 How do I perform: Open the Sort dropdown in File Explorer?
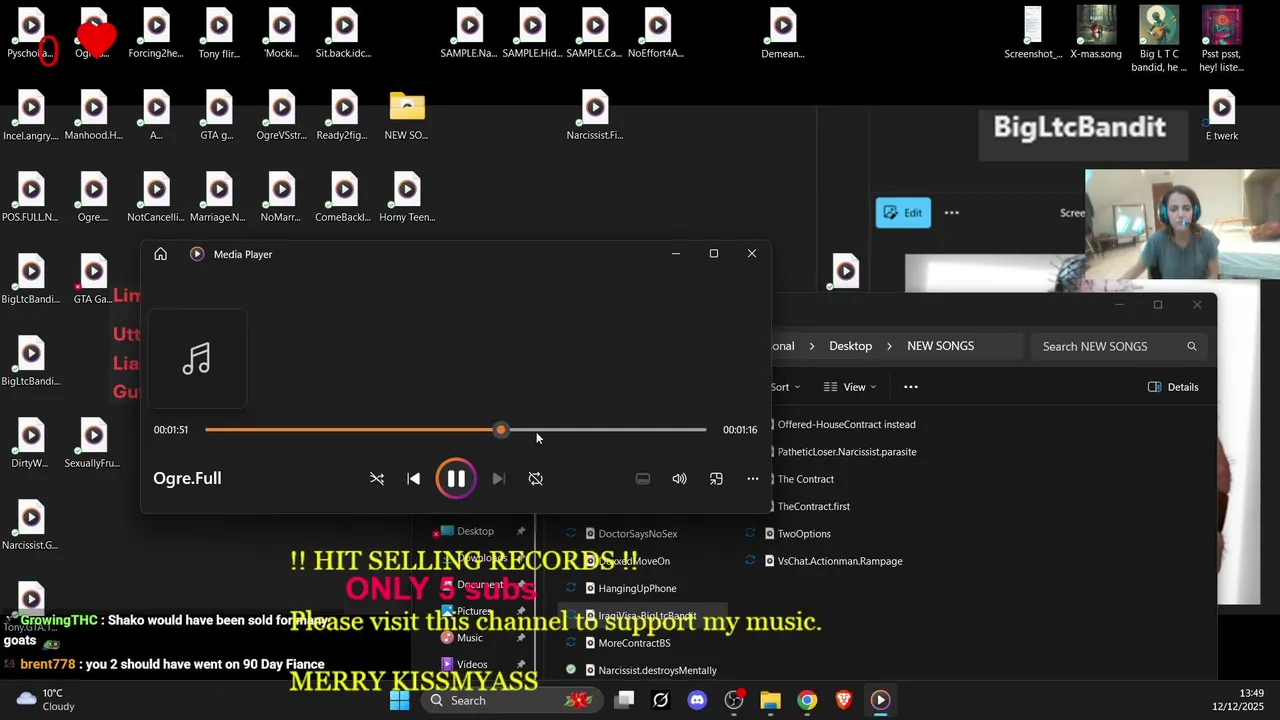point(786,387)
